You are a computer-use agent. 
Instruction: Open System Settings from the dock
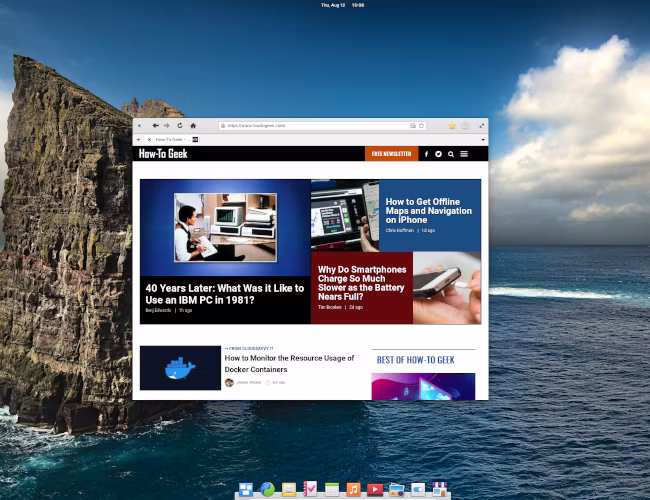[x=418, y=490]
